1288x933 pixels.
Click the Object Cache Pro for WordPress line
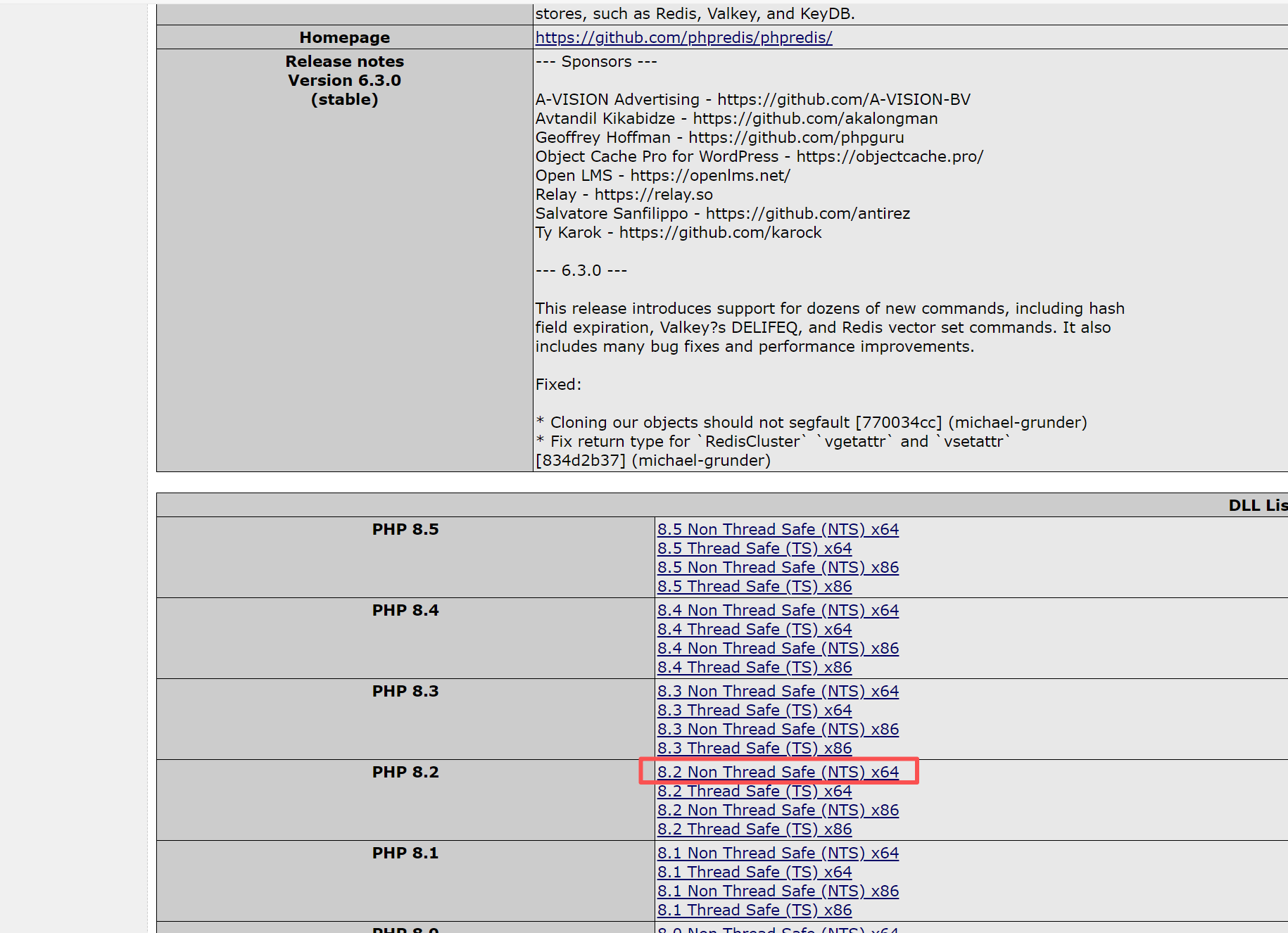(759, 156)
